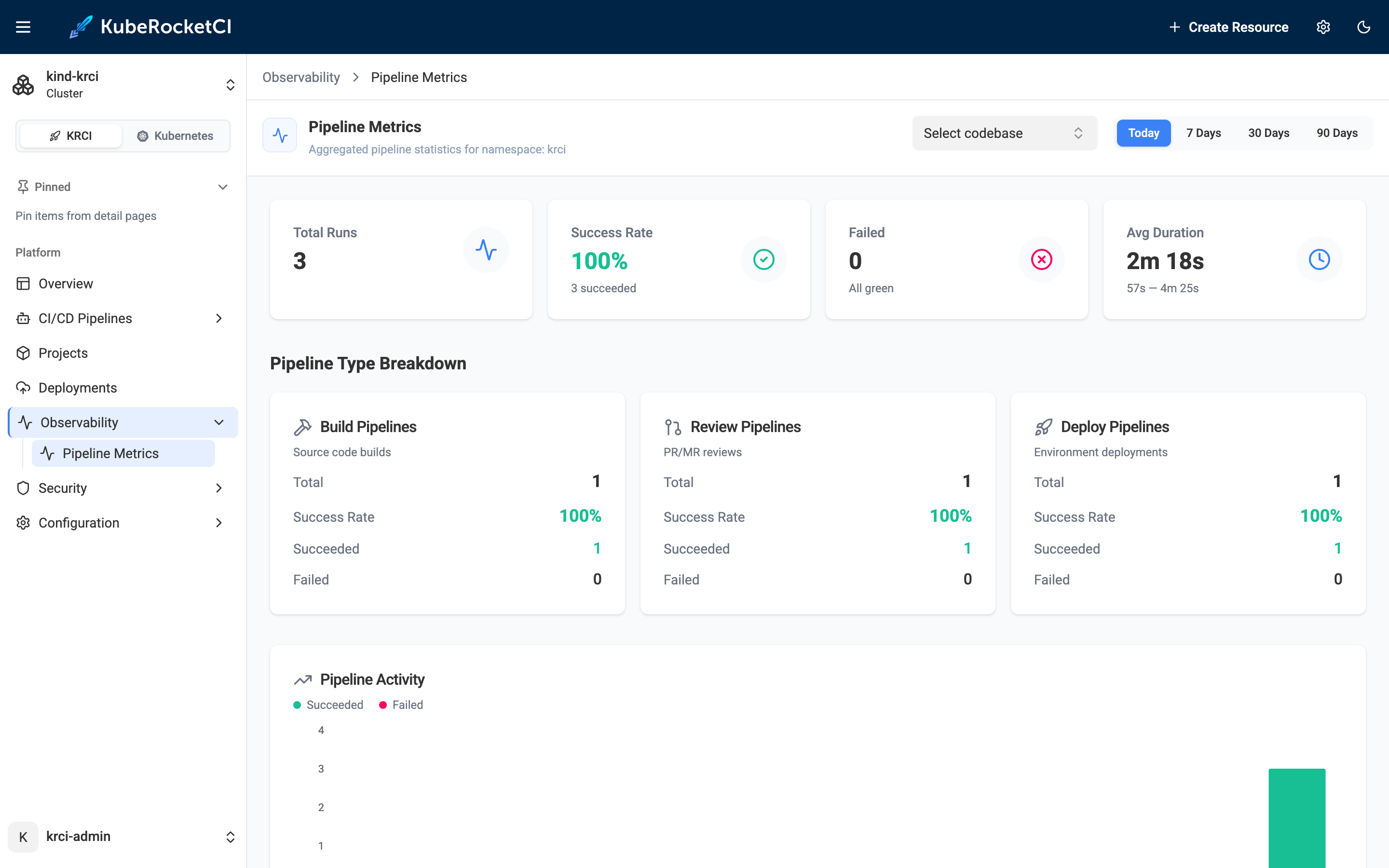Click the Projects box icon
Viewport: 1389px width, 868px height.
click(23, 353)
